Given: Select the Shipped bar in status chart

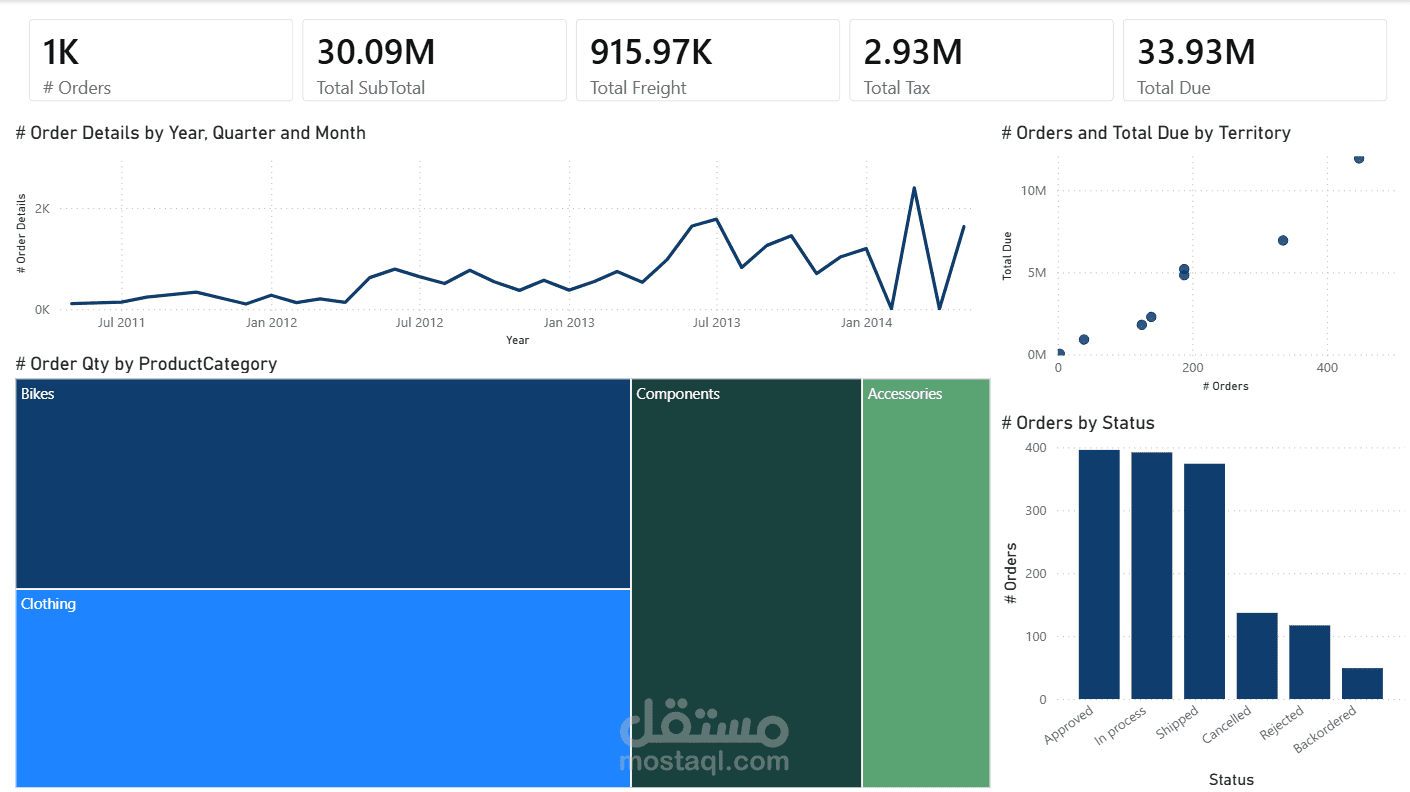Looking at the screenshot, I should [x=1204, y=581].
